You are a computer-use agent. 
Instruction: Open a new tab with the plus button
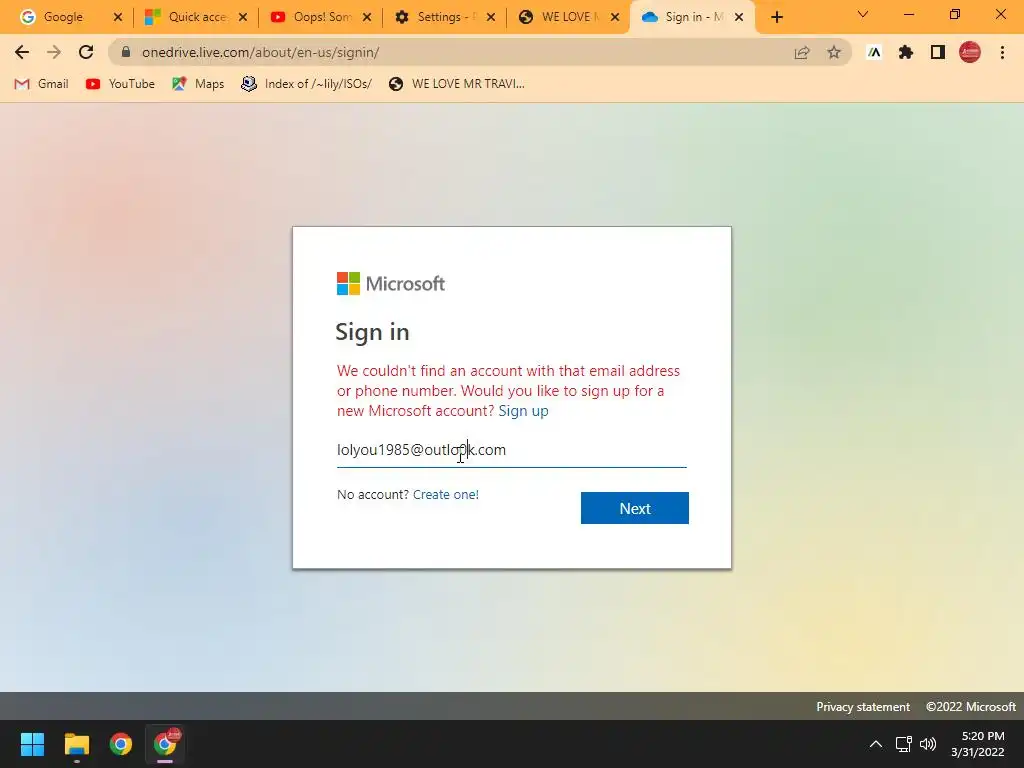click(776, 17)
